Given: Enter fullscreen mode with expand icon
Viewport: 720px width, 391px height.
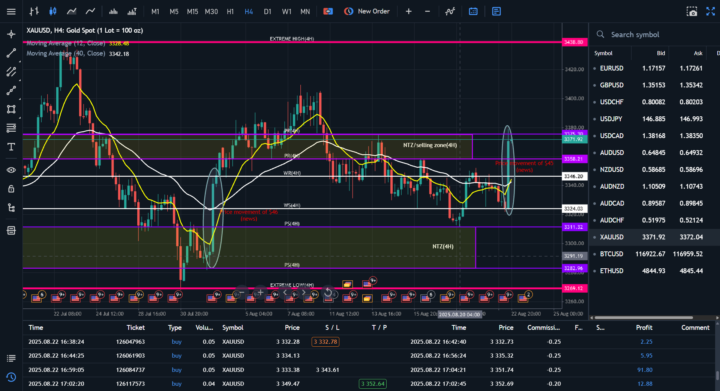Looking at the screenshot, I should [710, 11].
